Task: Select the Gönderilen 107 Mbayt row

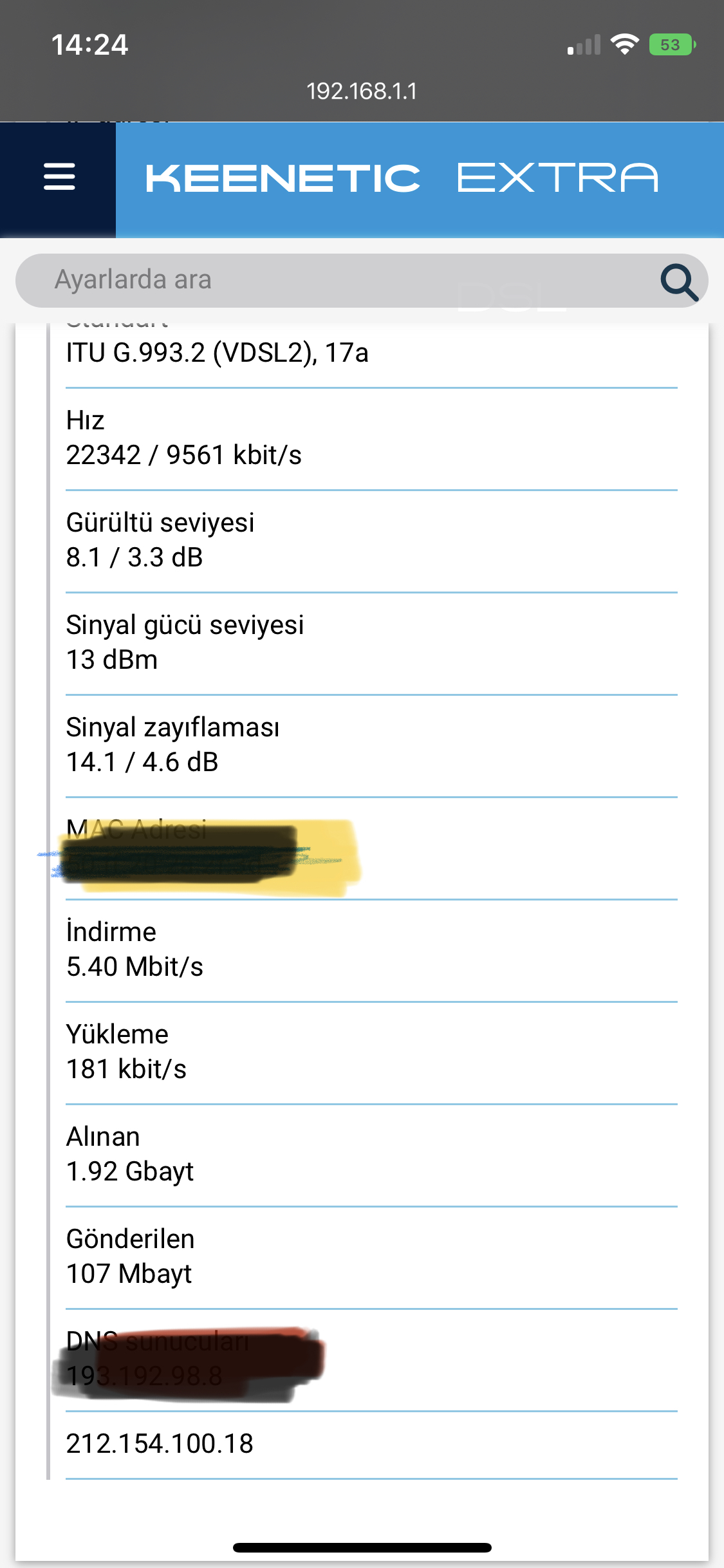Action: tap(371, 1258)
